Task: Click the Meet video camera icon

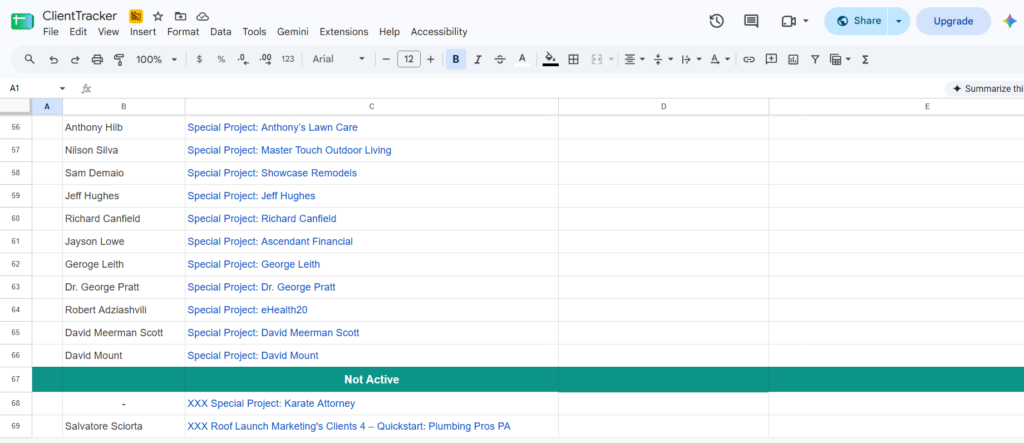Action: click(x=788, y=21)
